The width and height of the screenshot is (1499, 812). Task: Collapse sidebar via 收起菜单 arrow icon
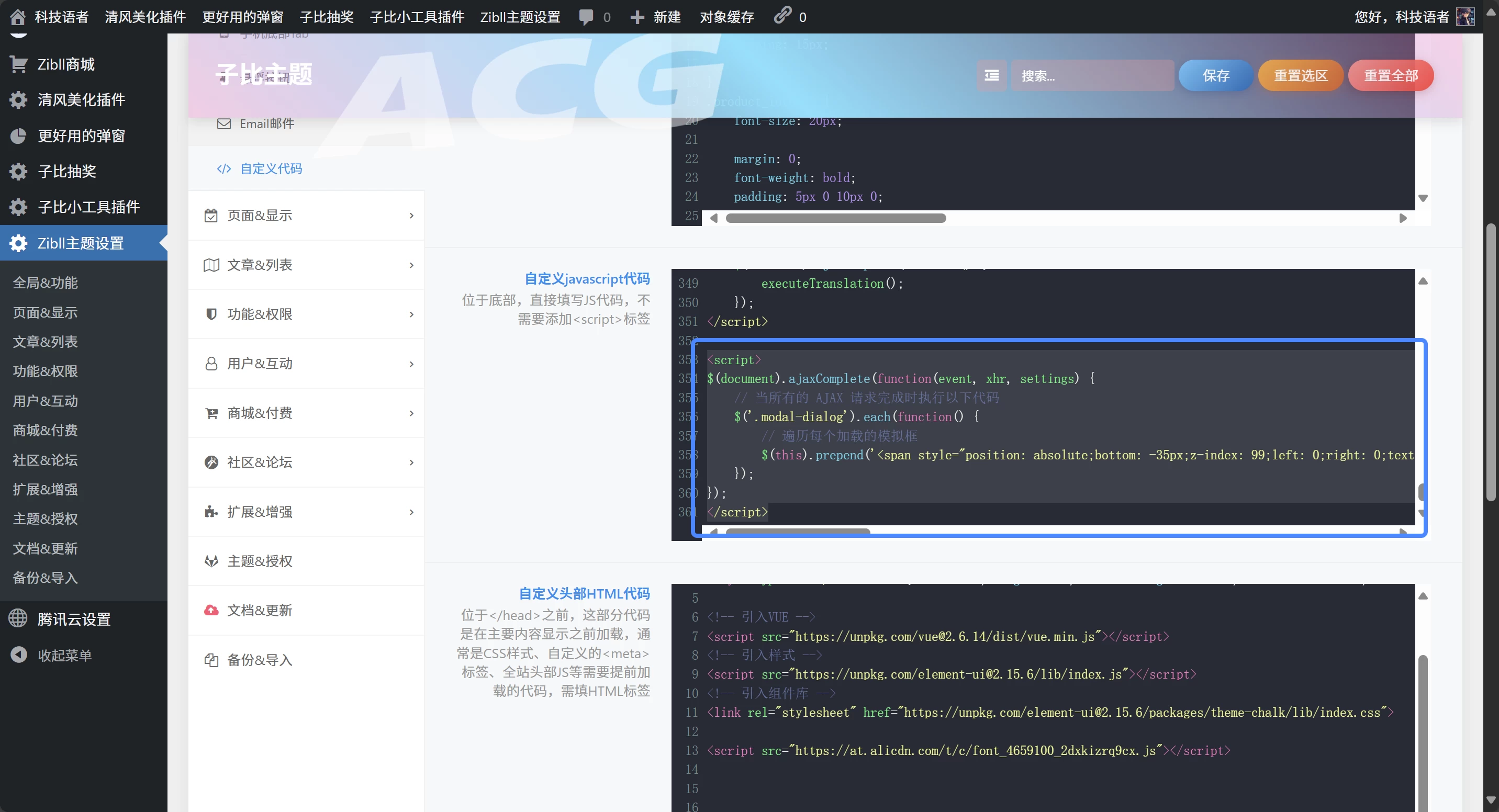(19, 655)
